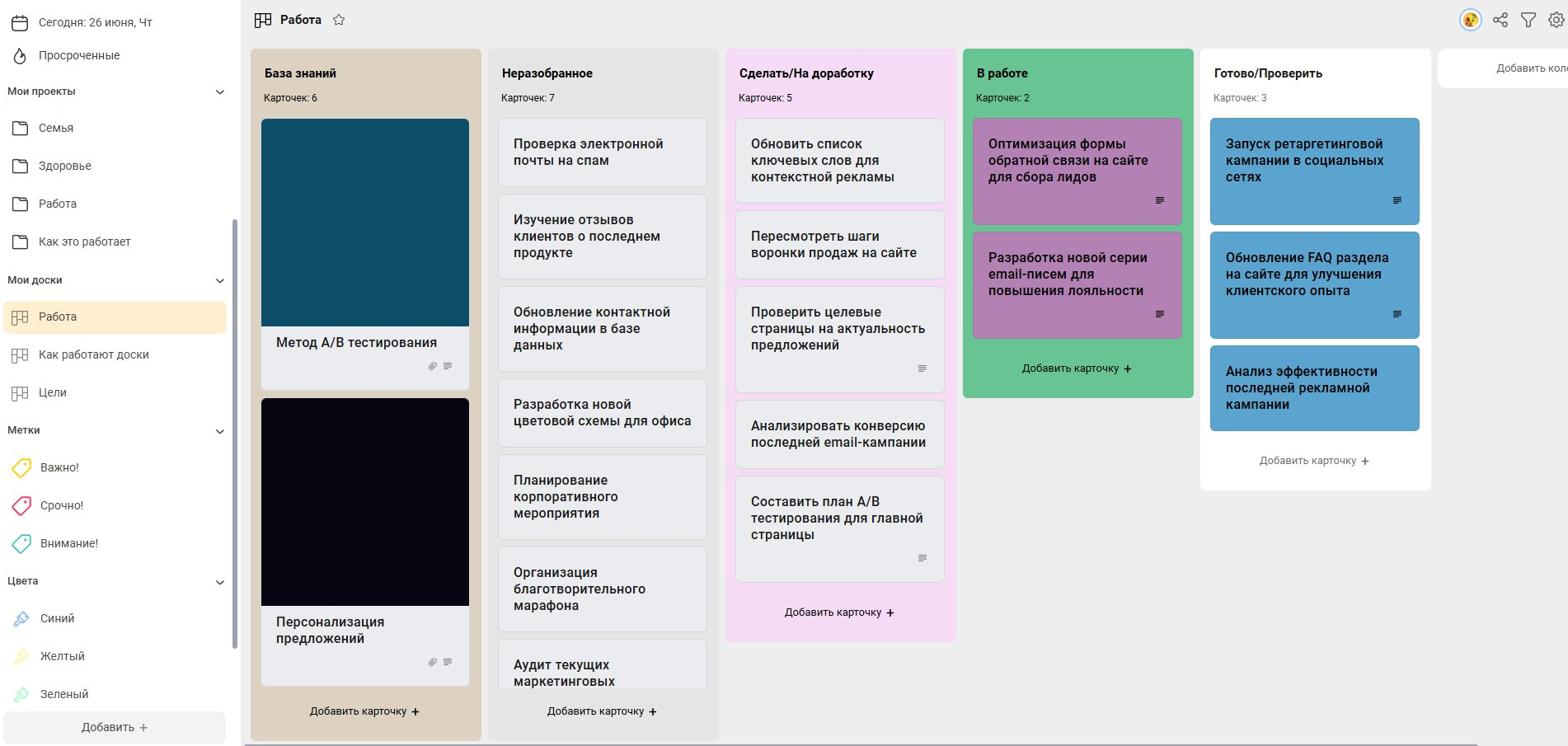Open board settings gear icon

pos(1556,20)
